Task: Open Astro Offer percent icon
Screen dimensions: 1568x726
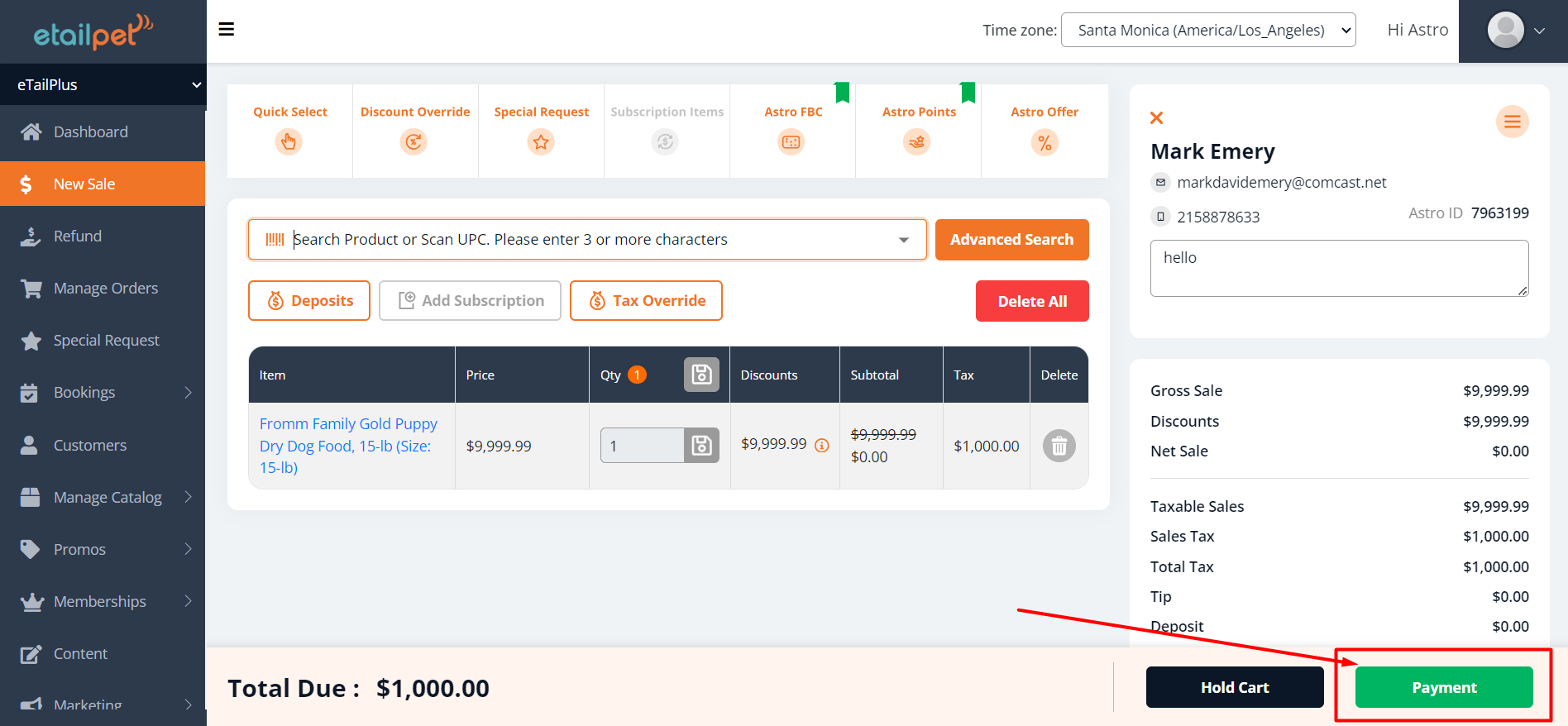Action: click(x=1045, y=142)
